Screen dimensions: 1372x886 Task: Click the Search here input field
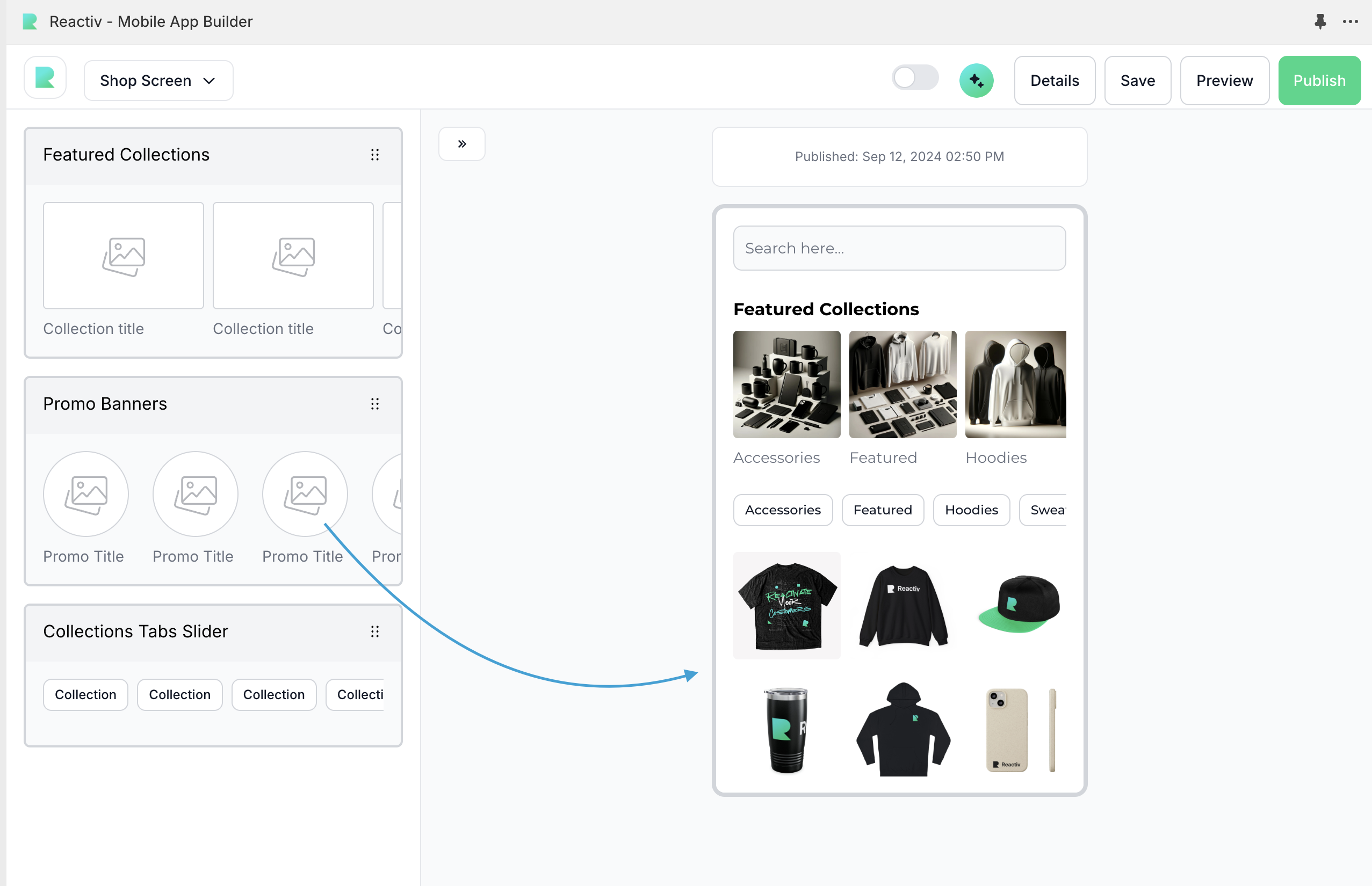point(899,248)
